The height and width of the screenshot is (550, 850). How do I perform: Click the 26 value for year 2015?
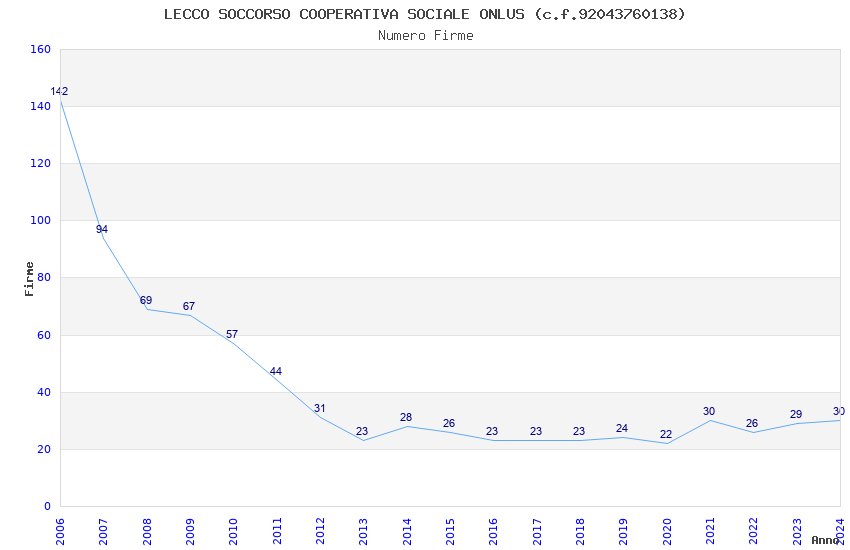click(449, 423)
